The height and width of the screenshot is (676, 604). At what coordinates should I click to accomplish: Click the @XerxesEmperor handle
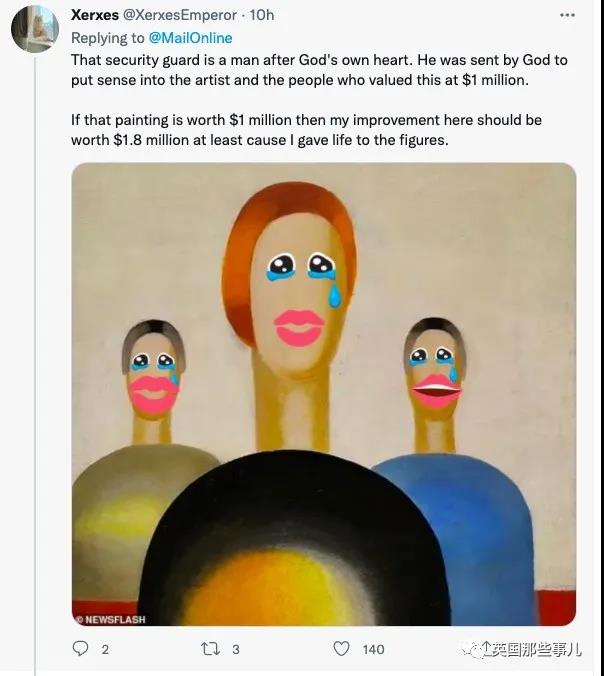(x=186, y=15)
